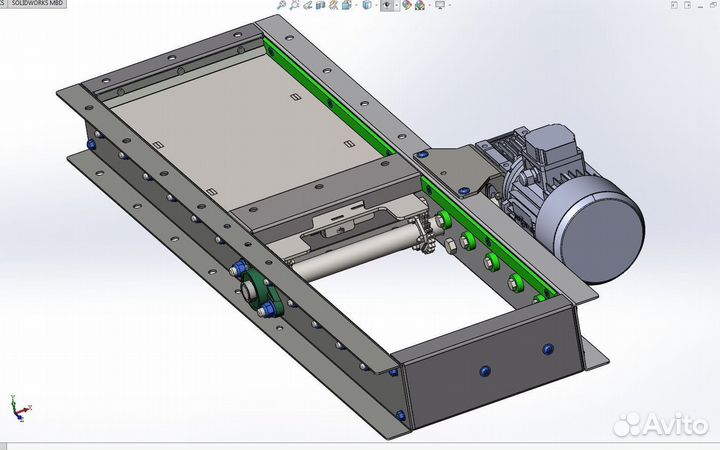720x450 pixels.
Task: Click the Zoom to Fit icon
Action: [x=282, y=5]
